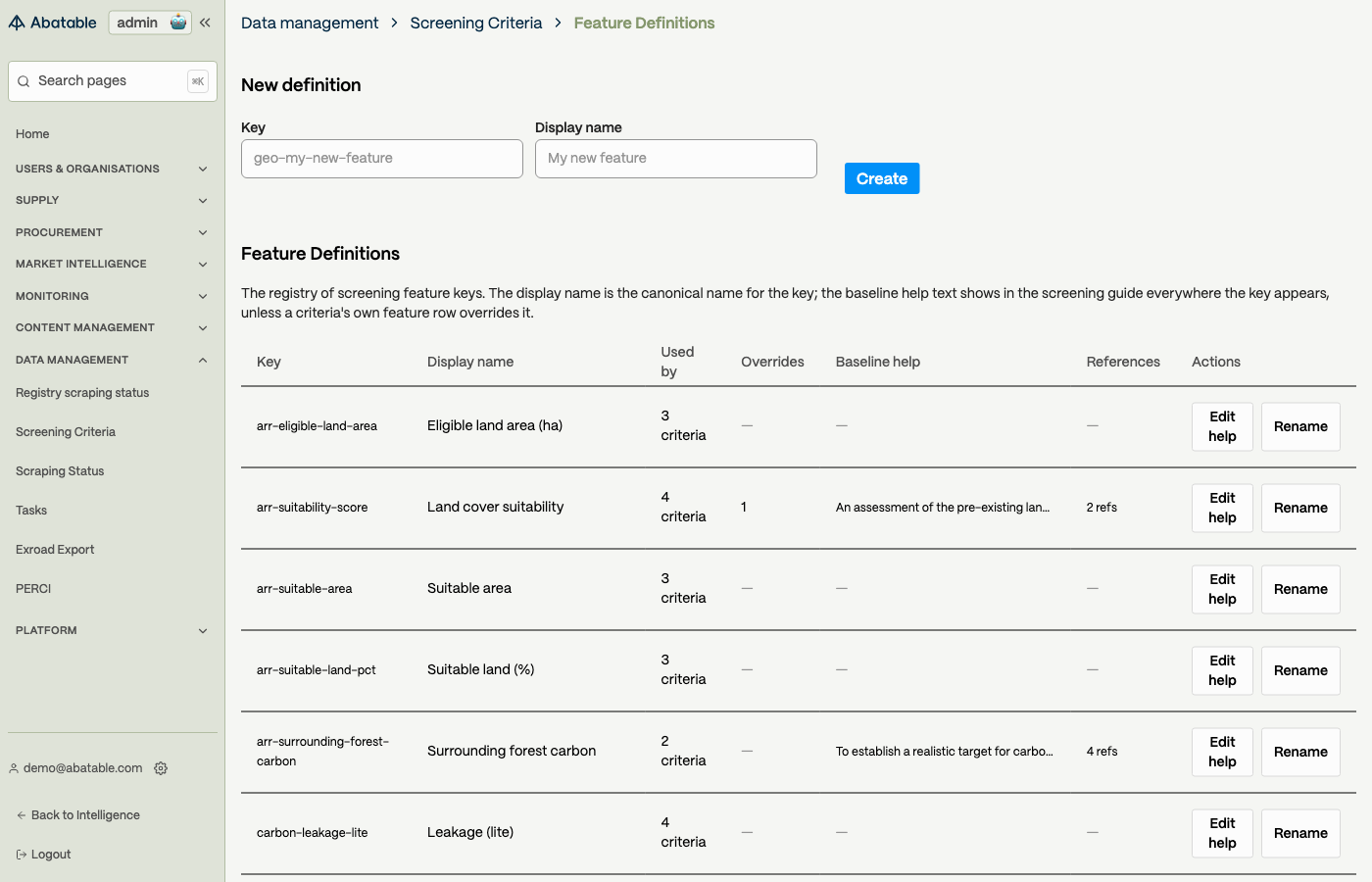Click the command-K shortcut badge

198,81
